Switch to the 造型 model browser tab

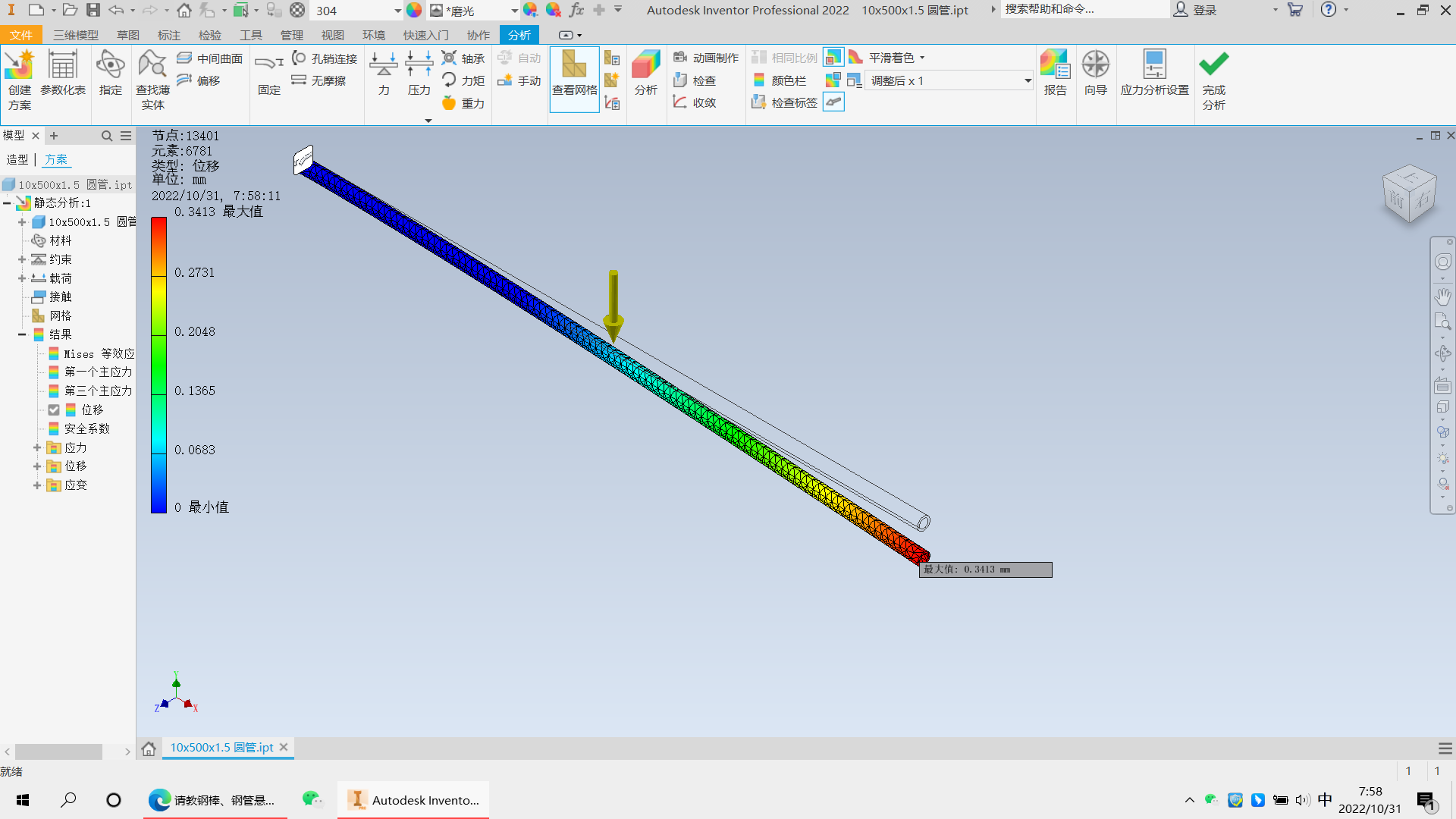[17, 159]
